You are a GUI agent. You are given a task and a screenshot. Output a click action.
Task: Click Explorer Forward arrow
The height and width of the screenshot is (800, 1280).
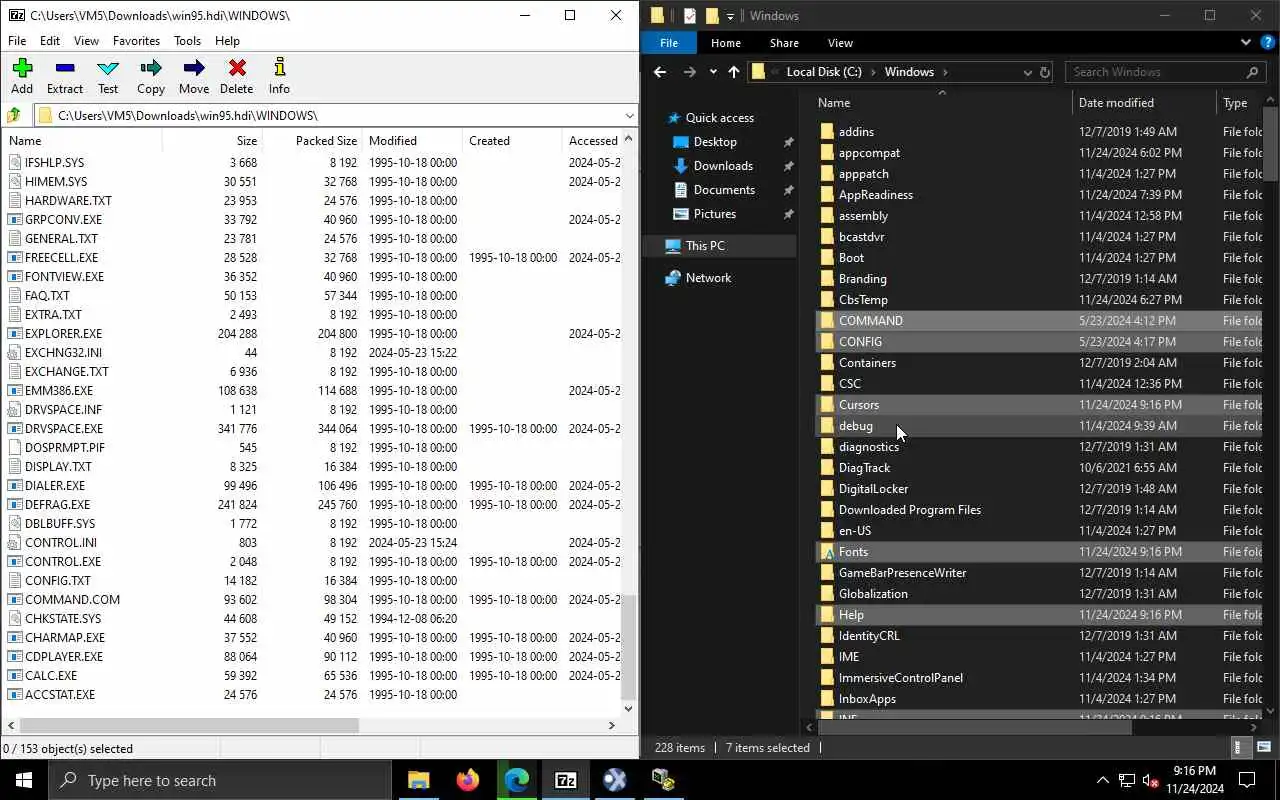click(689, 72)
